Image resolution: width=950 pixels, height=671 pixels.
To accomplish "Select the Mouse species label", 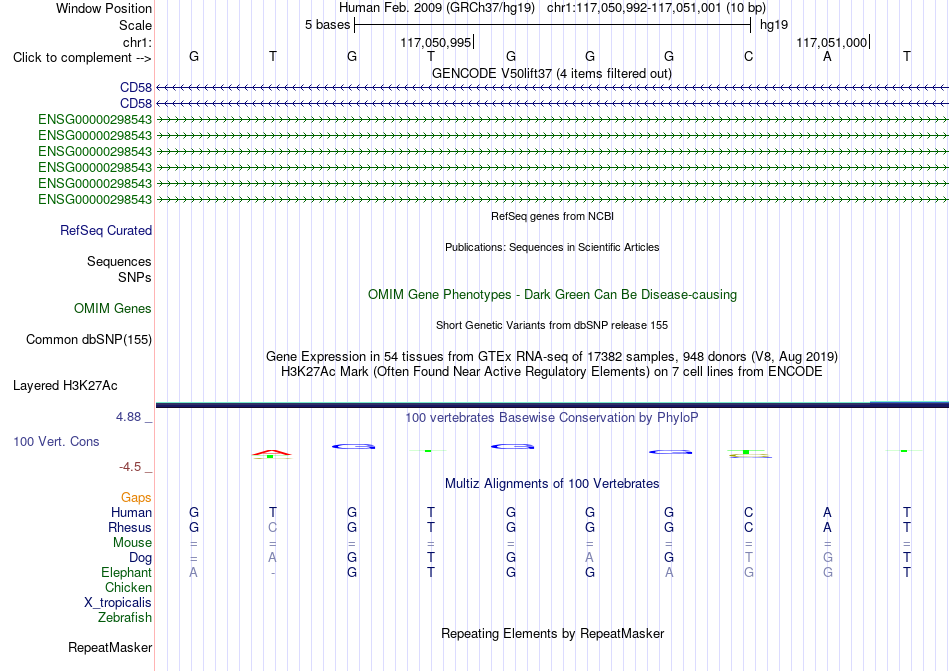I will tap(132, 543).
